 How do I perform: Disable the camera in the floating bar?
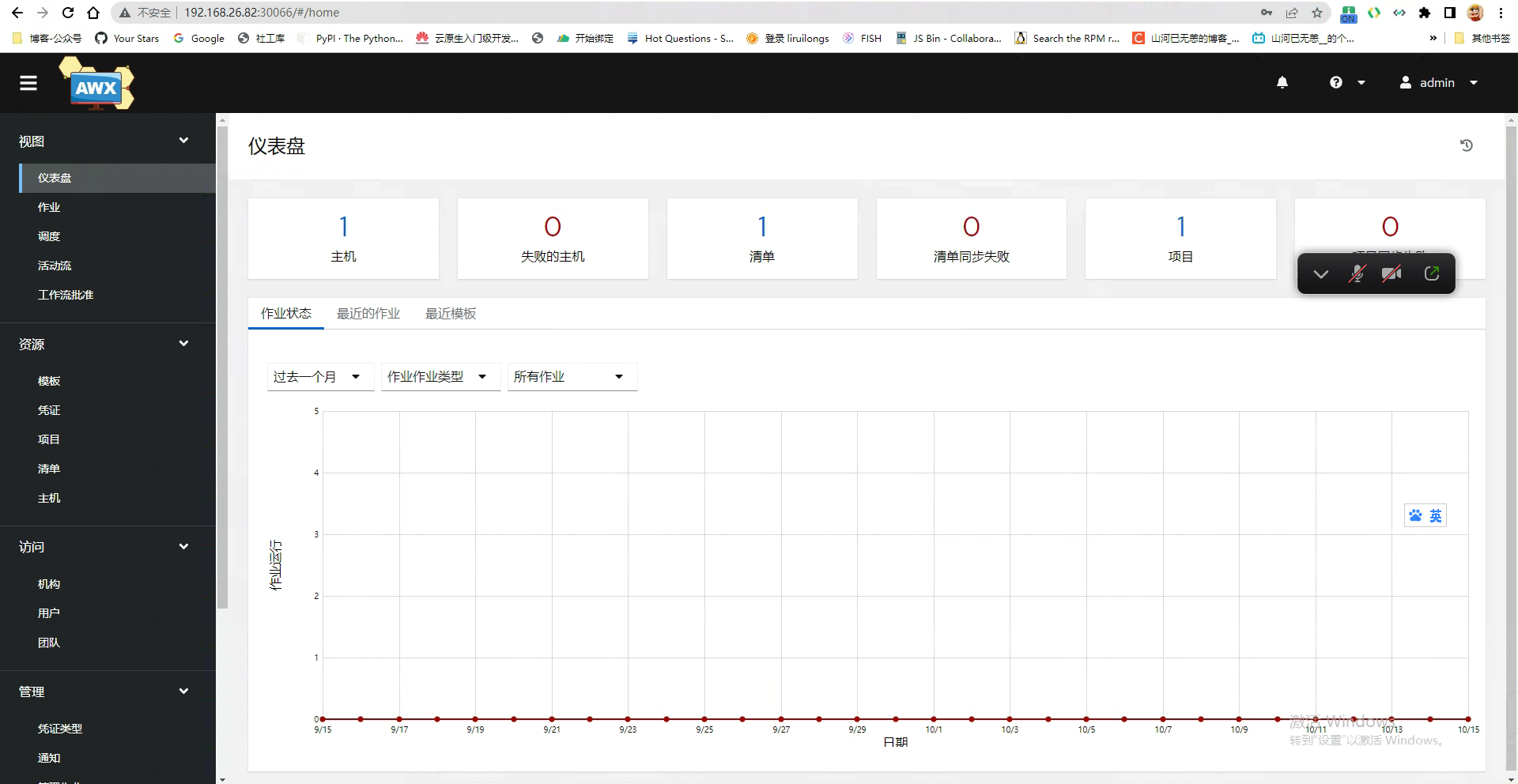click(1392, 273)
